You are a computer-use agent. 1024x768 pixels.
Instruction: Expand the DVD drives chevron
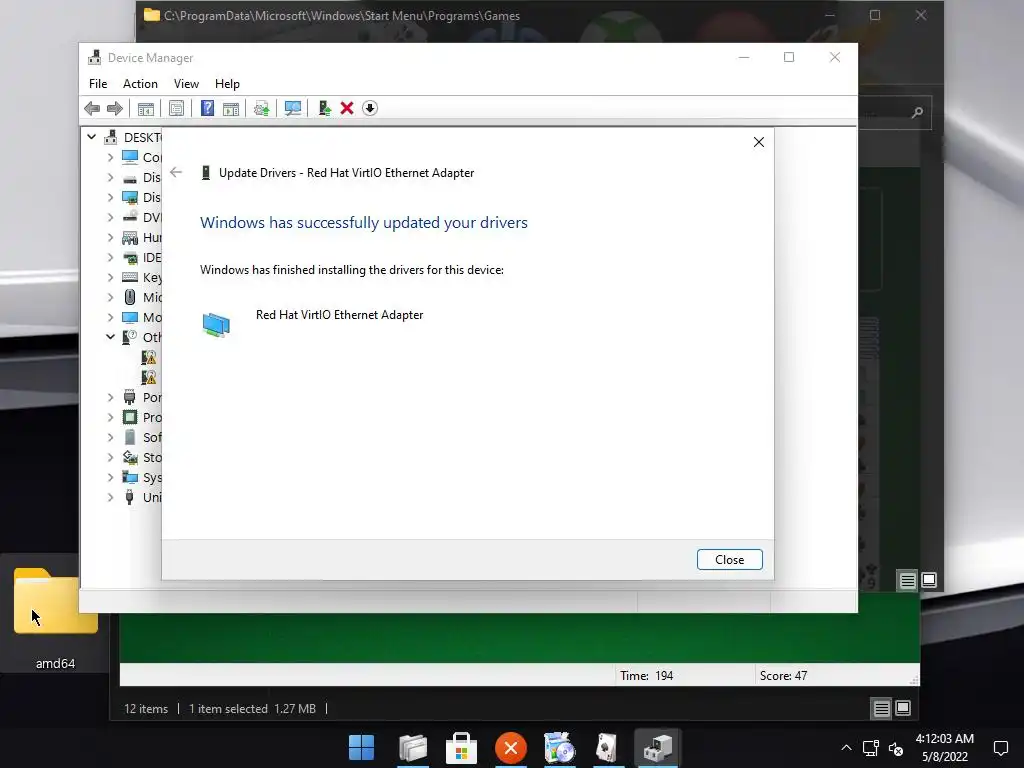(110, 217)
